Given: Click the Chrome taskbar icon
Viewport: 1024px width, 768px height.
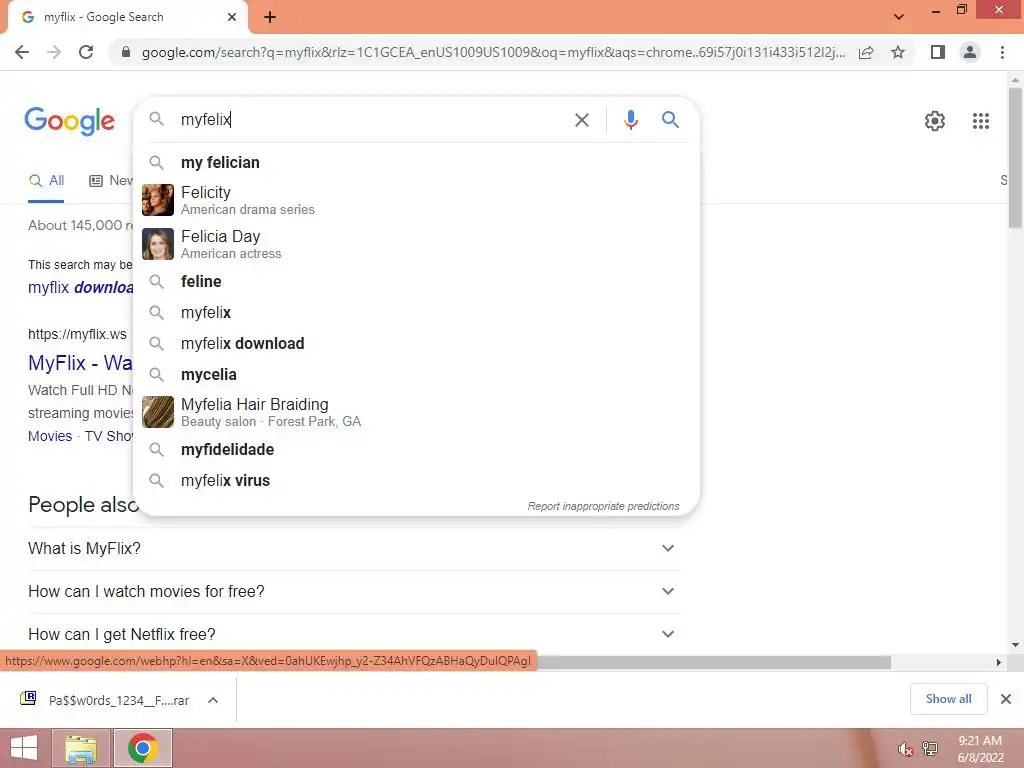Looking at the screenshot, I should pos(143,748).
